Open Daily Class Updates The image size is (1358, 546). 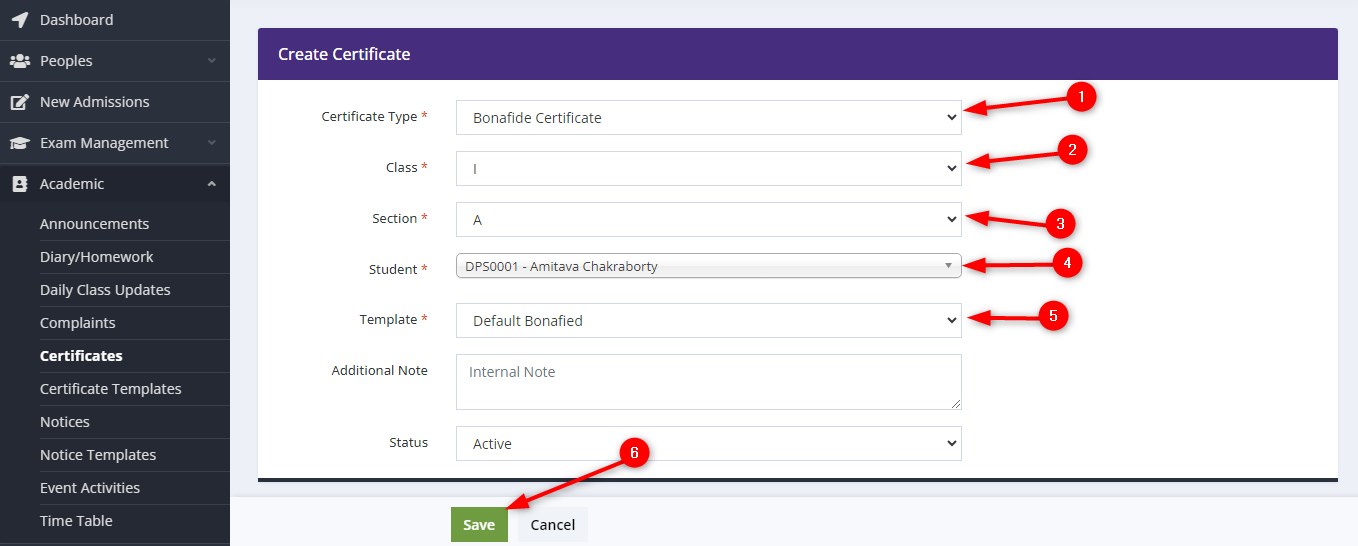105,290
